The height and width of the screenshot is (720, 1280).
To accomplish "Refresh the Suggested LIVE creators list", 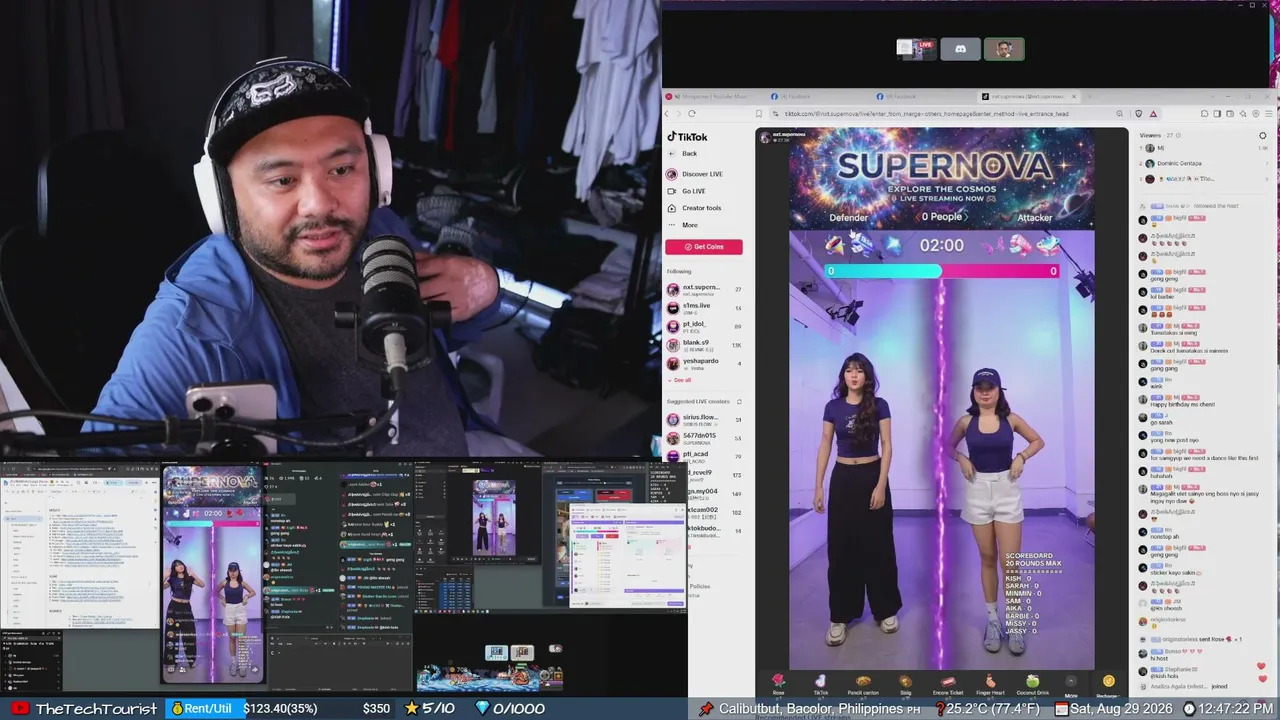I will [x=738, y=401].
